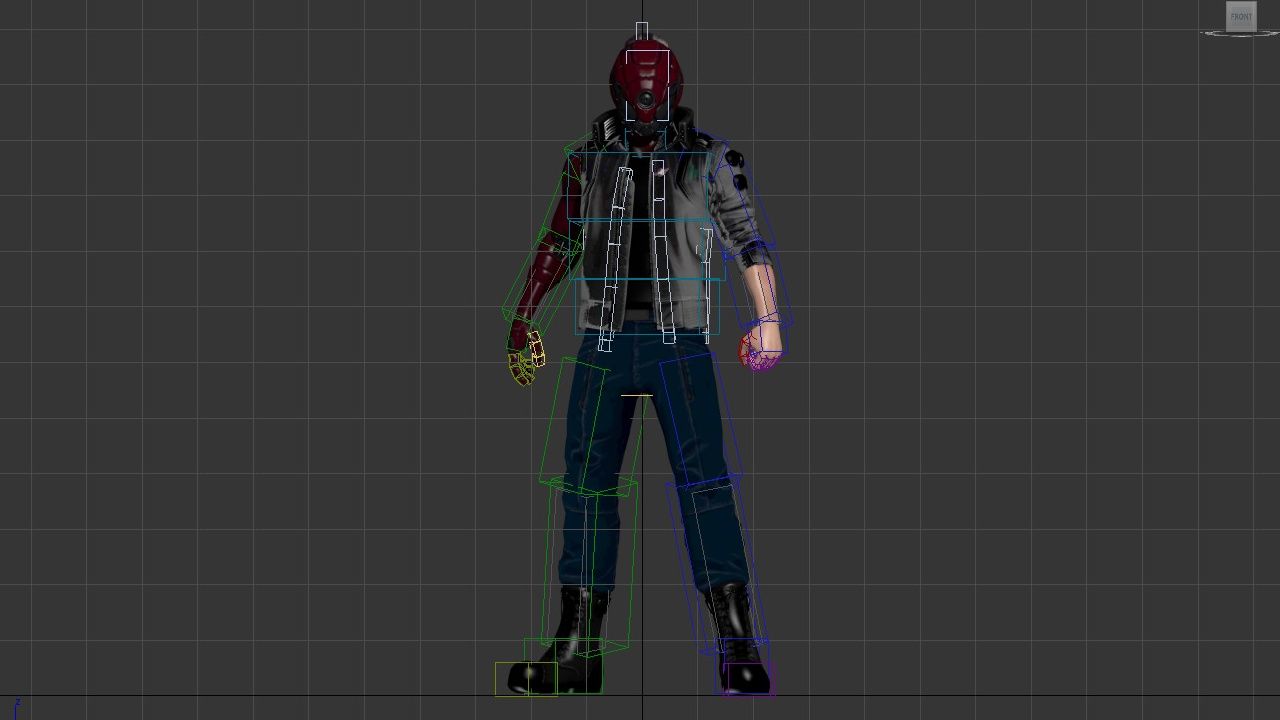Screen dimensions: 1280x720
Task: Select the yellow finger bones on the red hand
Action: coord(527,358)
